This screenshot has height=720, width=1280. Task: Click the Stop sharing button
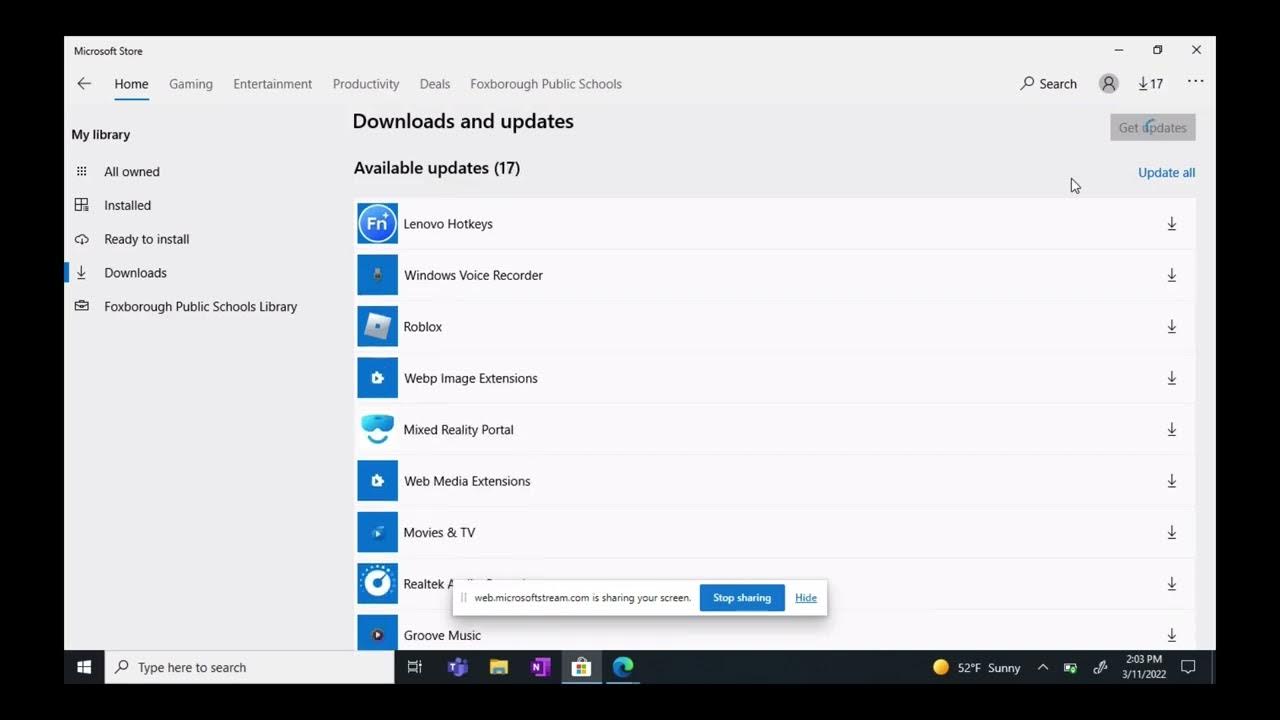click(742, 598)
